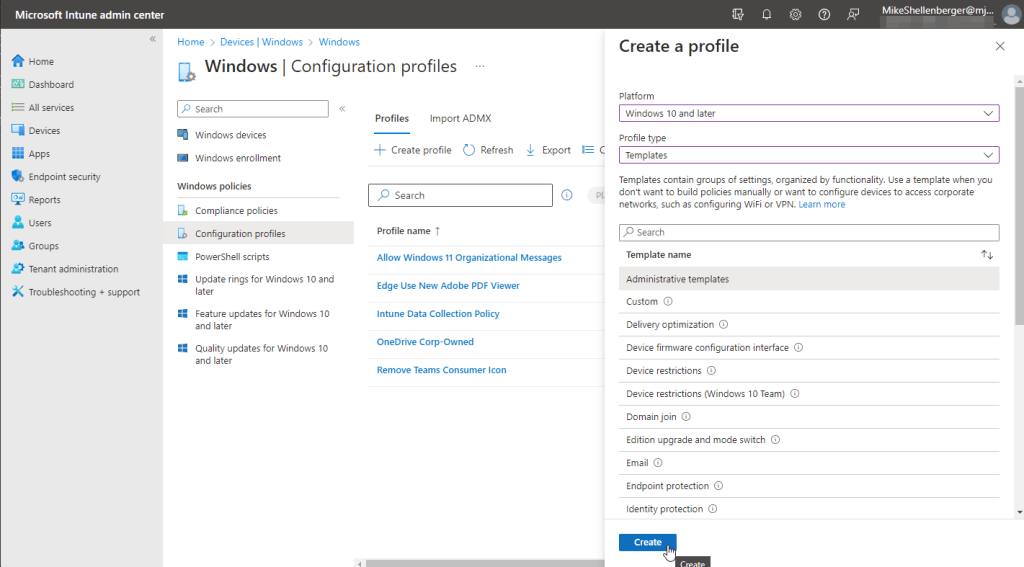Expand the Platform dropdown
Viewport: 1024px width, 567px height.
(808, 114)
